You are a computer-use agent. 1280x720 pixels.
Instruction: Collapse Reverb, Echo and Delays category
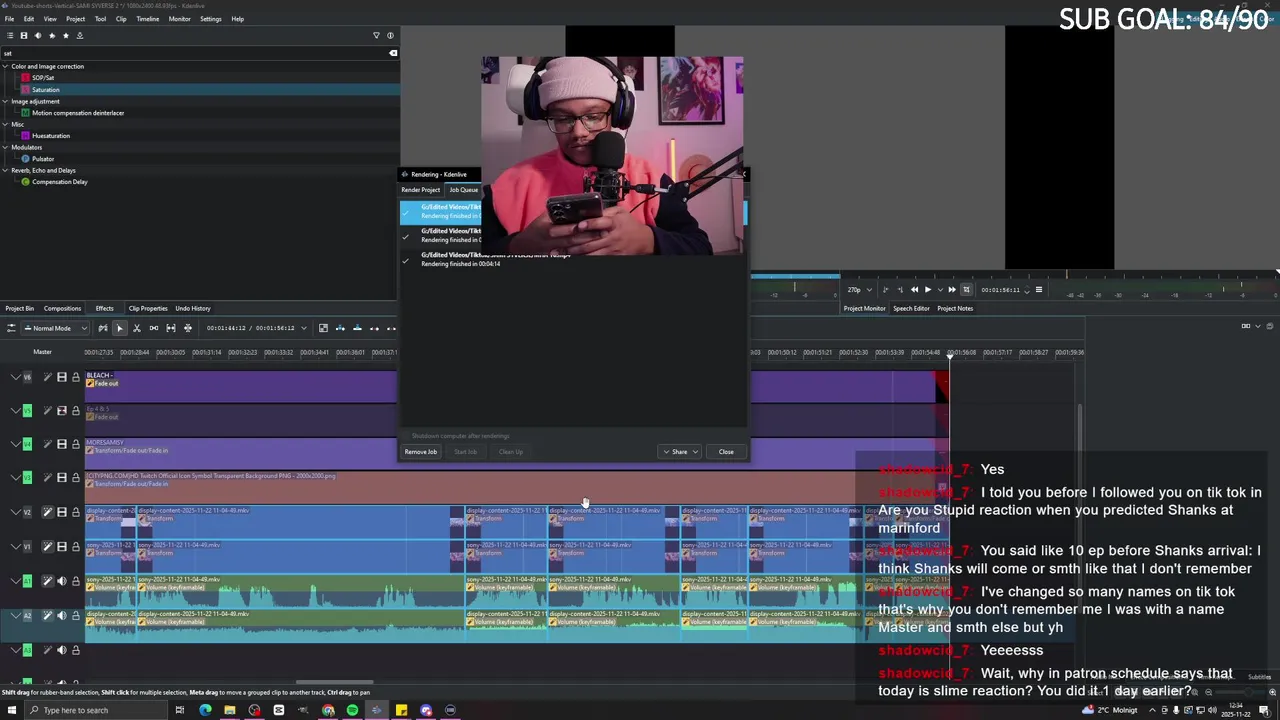coord(5,170)
